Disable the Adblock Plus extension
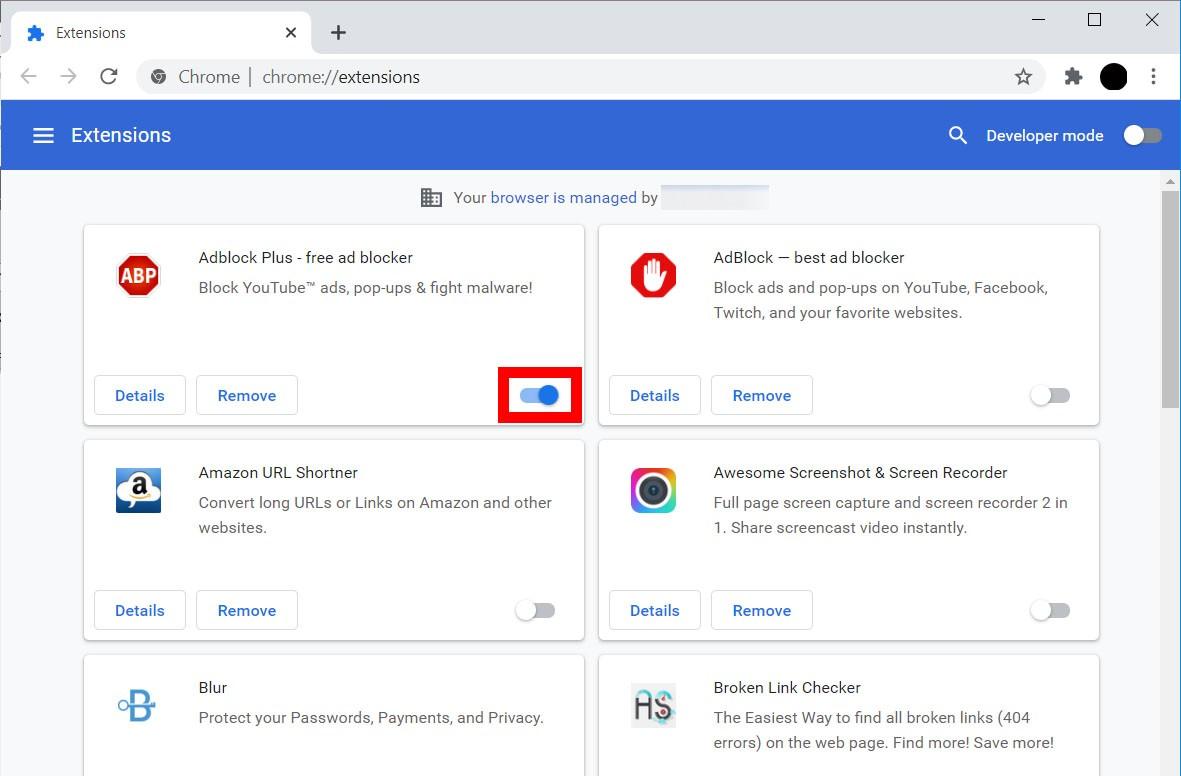The image size is (1181, 776). pos(539,395)
